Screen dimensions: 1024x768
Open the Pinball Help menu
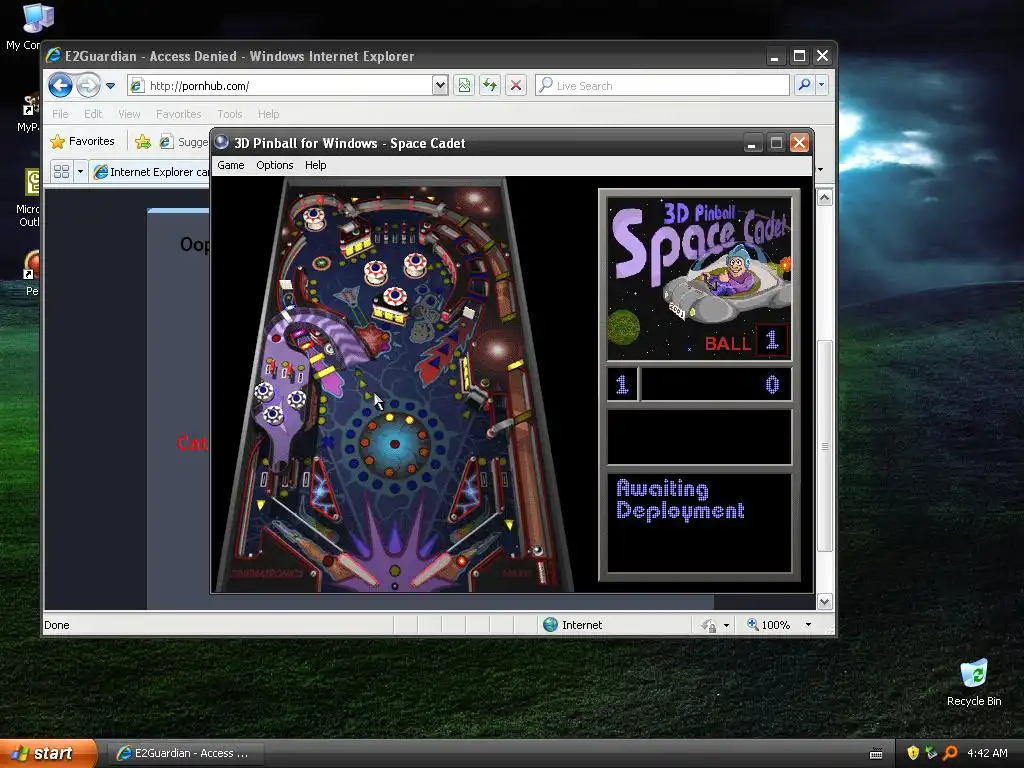(315, 165)
